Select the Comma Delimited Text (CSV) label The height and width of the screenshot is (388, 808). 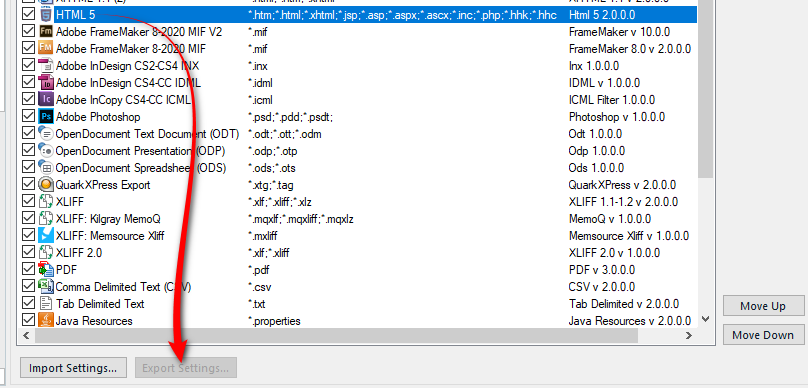[x=123, y=287]
